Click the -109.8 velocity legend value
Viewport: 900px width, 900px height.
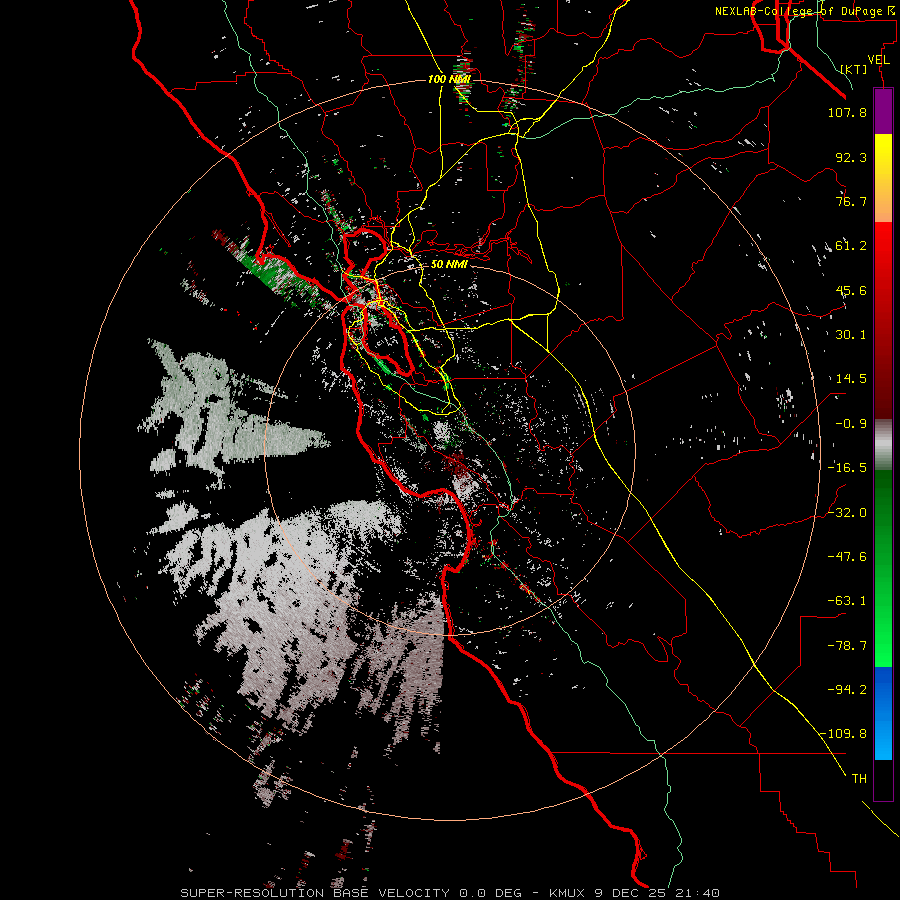tap(843, 734)
